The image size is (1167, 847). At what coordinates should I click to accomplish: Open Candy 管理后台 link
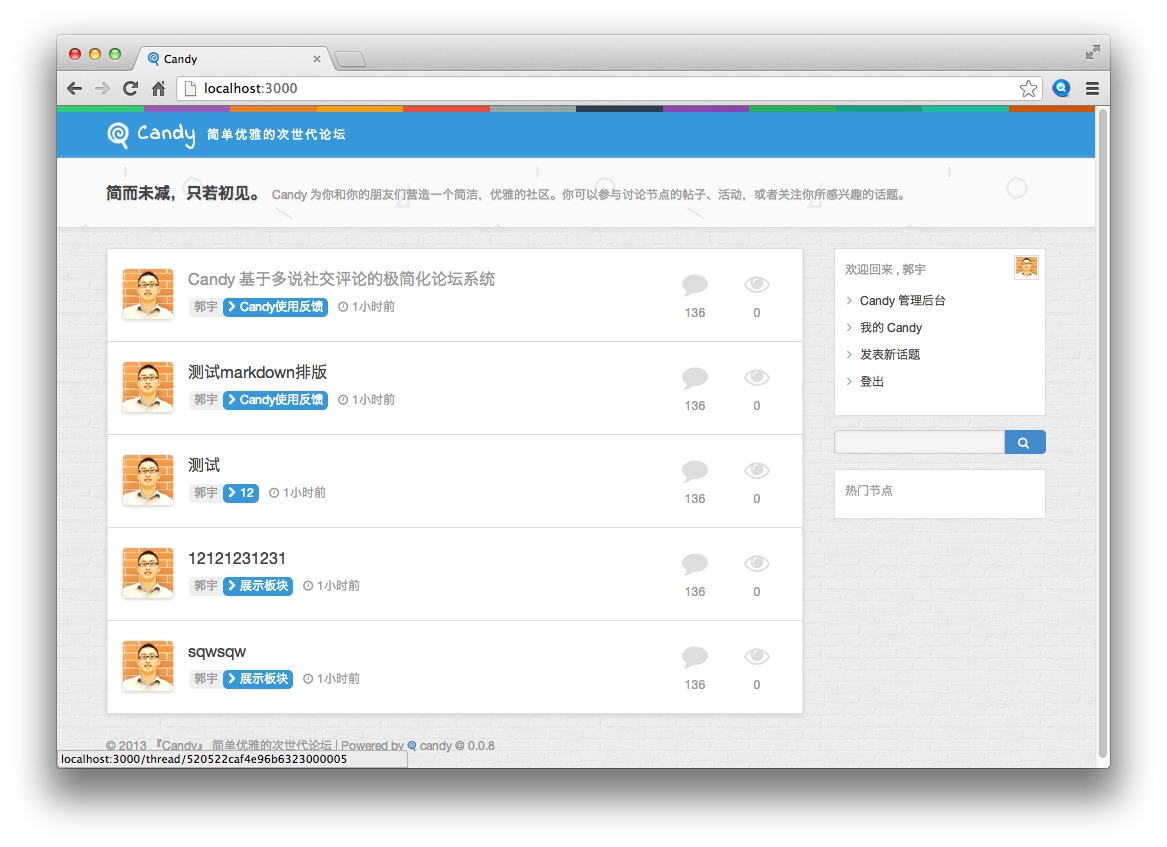click(902, 301)
